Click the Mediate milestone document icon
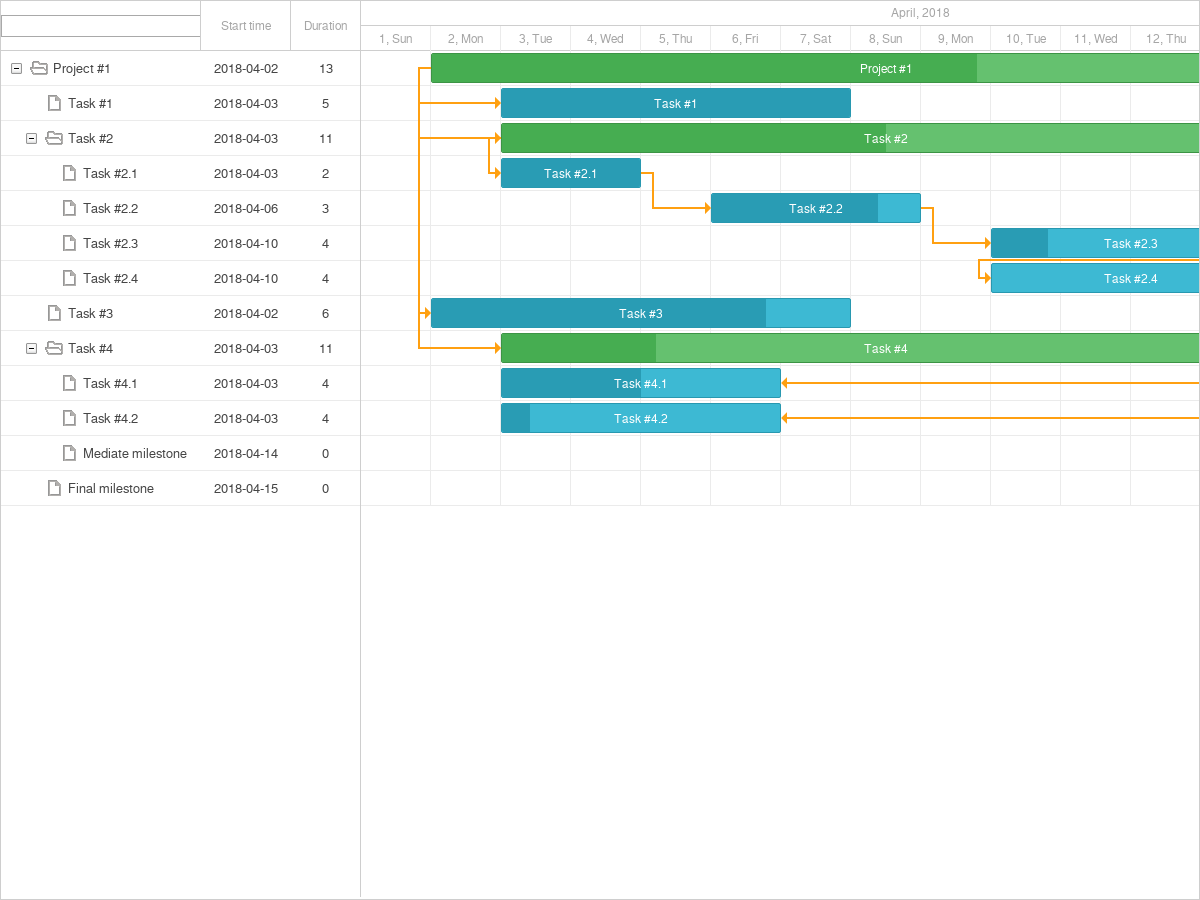 70,453
